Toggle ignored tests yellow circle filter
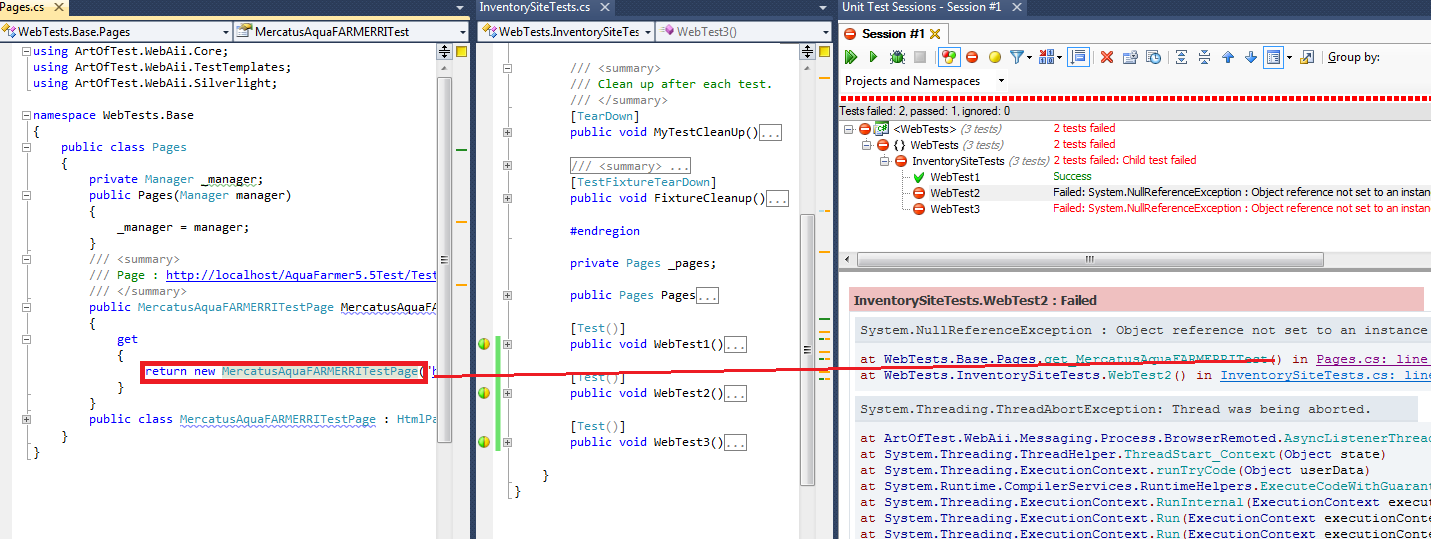Image resolution: width=1431 pixels, height=539 pixels. coord(995,58)
